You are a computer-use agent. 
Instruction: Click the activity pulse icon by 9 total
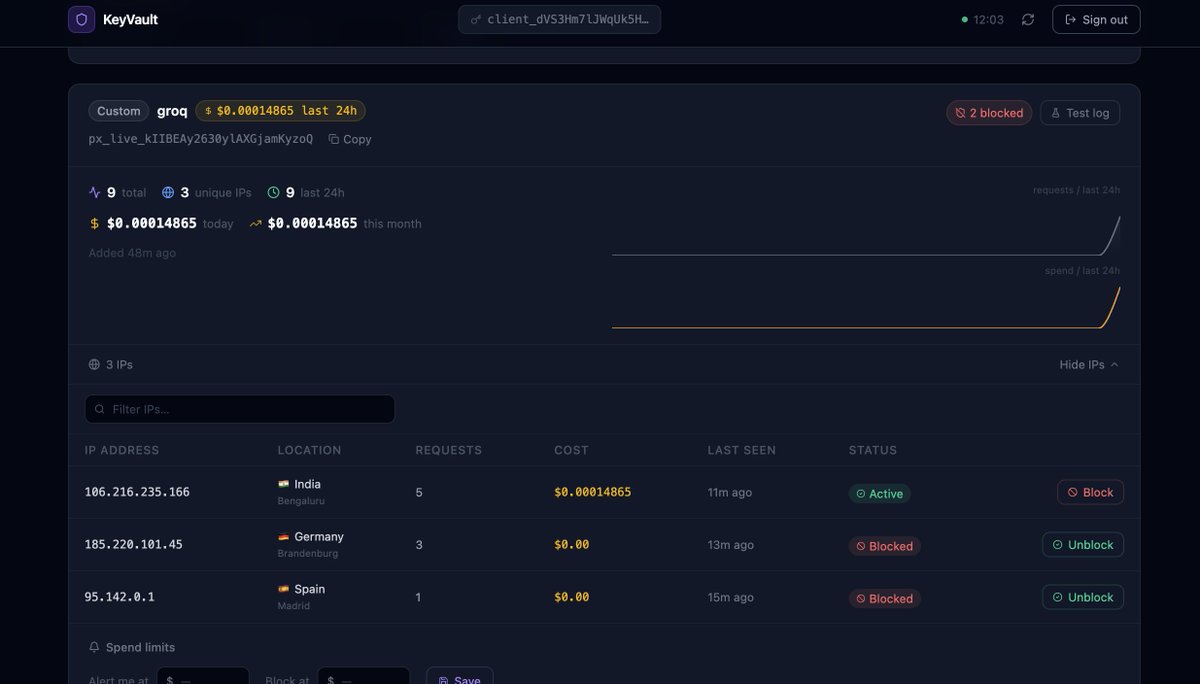[95, 192]
